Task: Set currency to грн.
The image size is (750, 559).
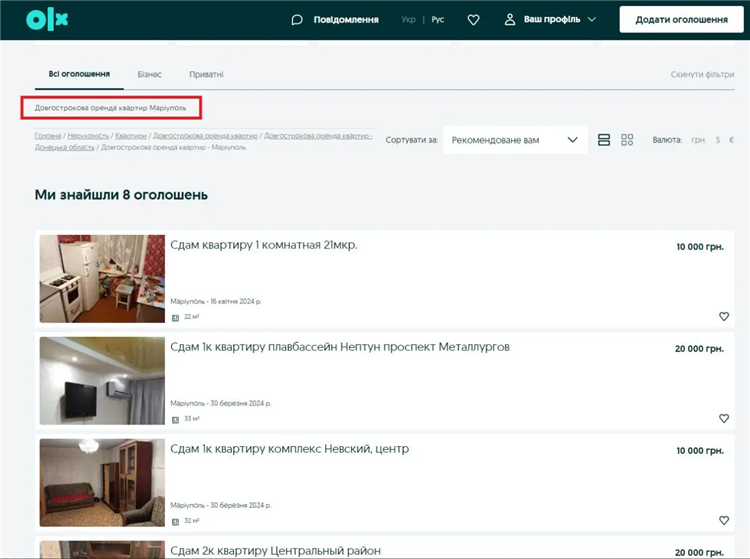Action: point(698,140)
